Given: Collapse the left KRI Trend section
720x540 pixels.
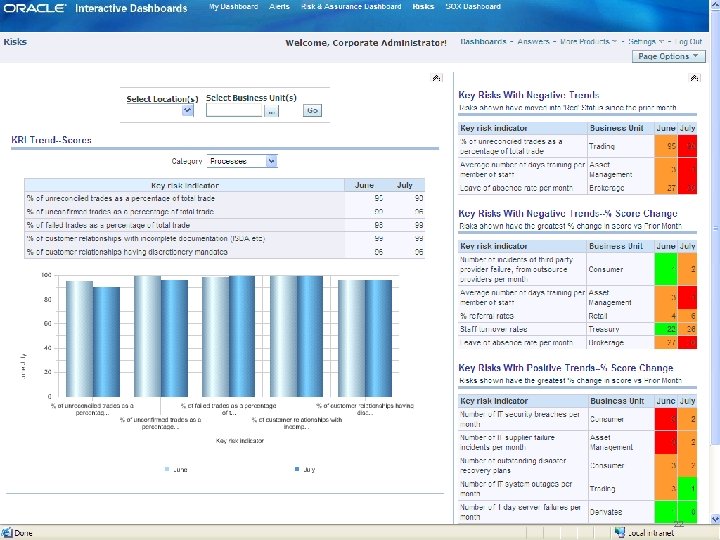Looking at the screenshot, I should coord(436,77).
